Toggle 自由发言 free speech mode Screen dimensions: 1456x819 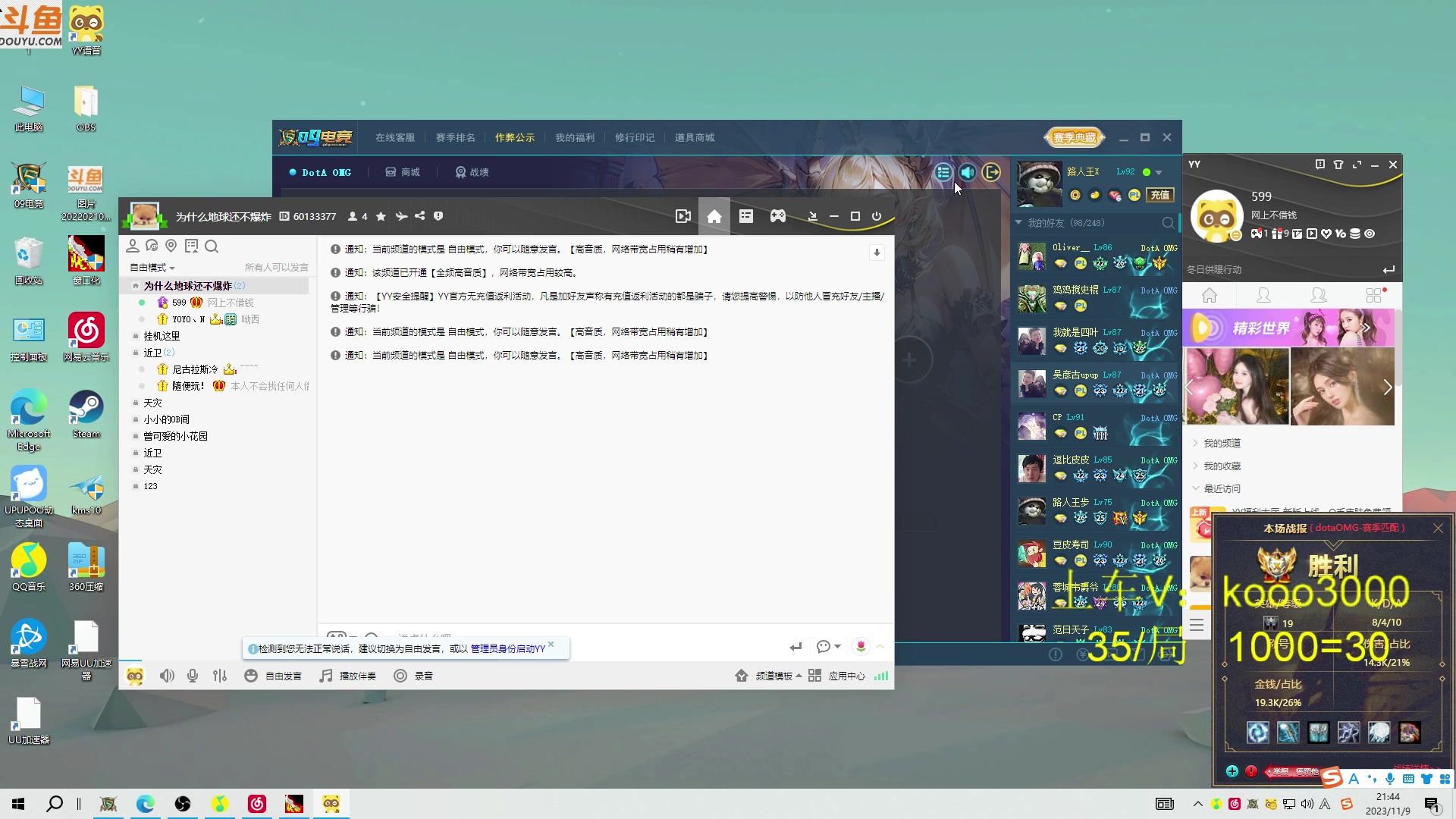(273, 676)
